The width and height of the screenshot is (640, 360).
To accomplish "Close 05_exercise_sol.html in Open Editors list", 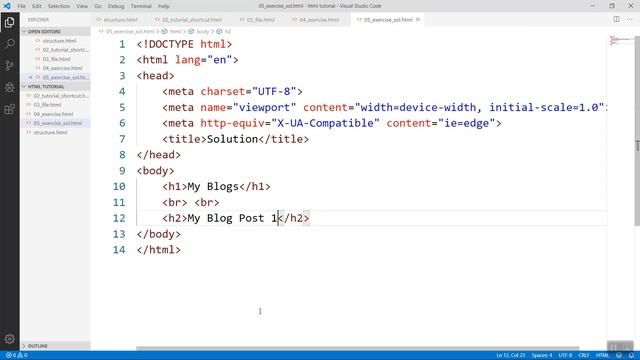I will pyautogui.click(x=30, y=77).
